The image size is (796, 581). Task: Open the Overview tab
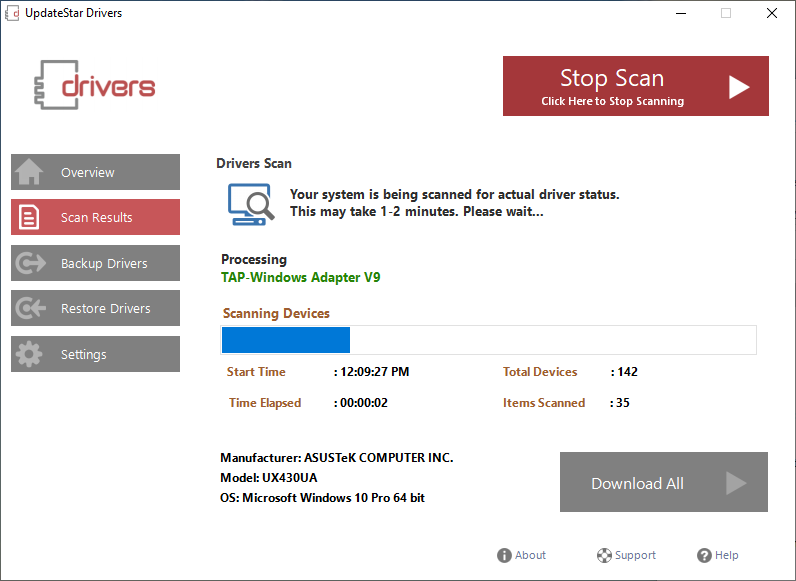tap(96, 172)
